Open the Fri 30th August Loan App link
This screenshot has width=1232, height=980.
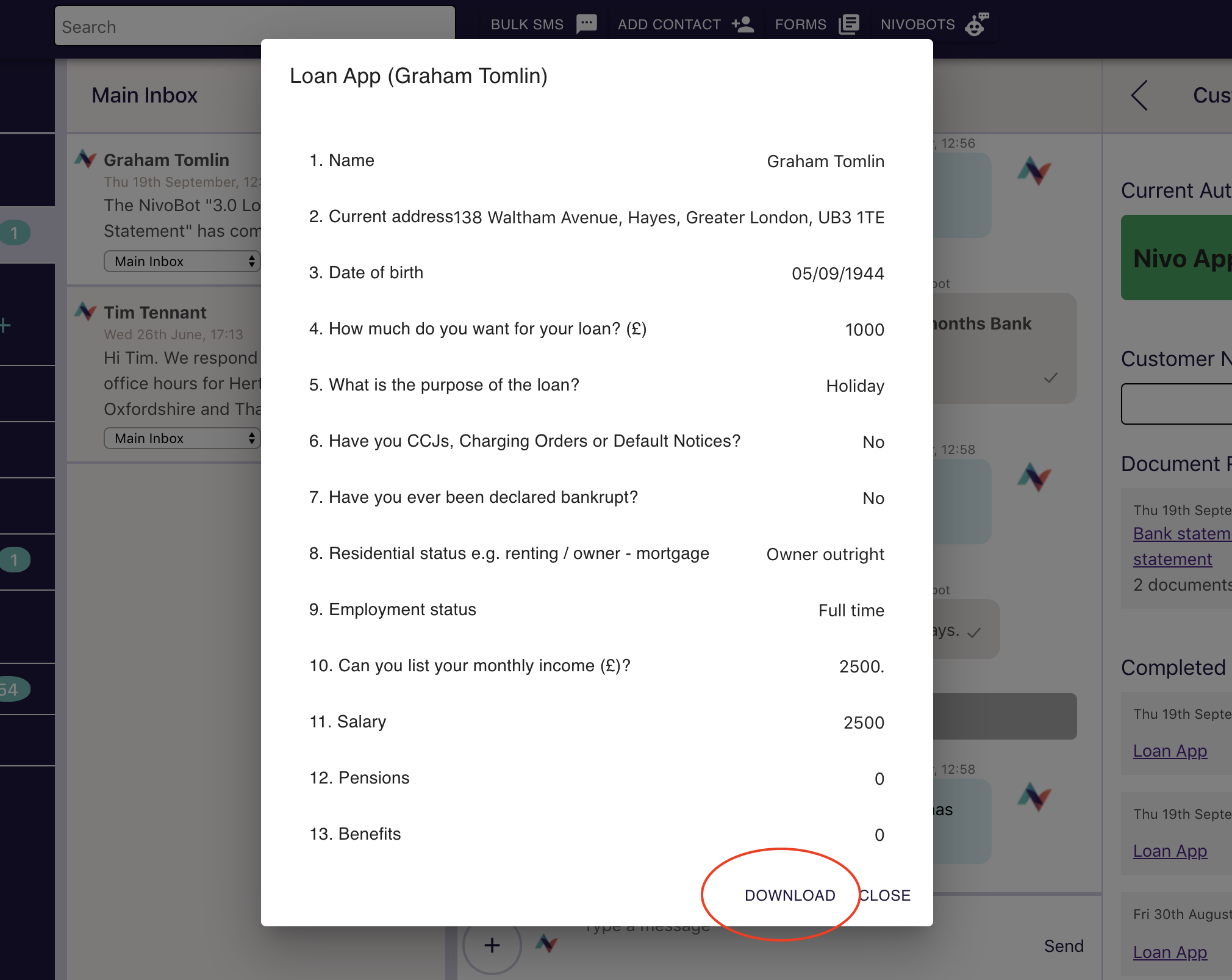(1170, 952)
